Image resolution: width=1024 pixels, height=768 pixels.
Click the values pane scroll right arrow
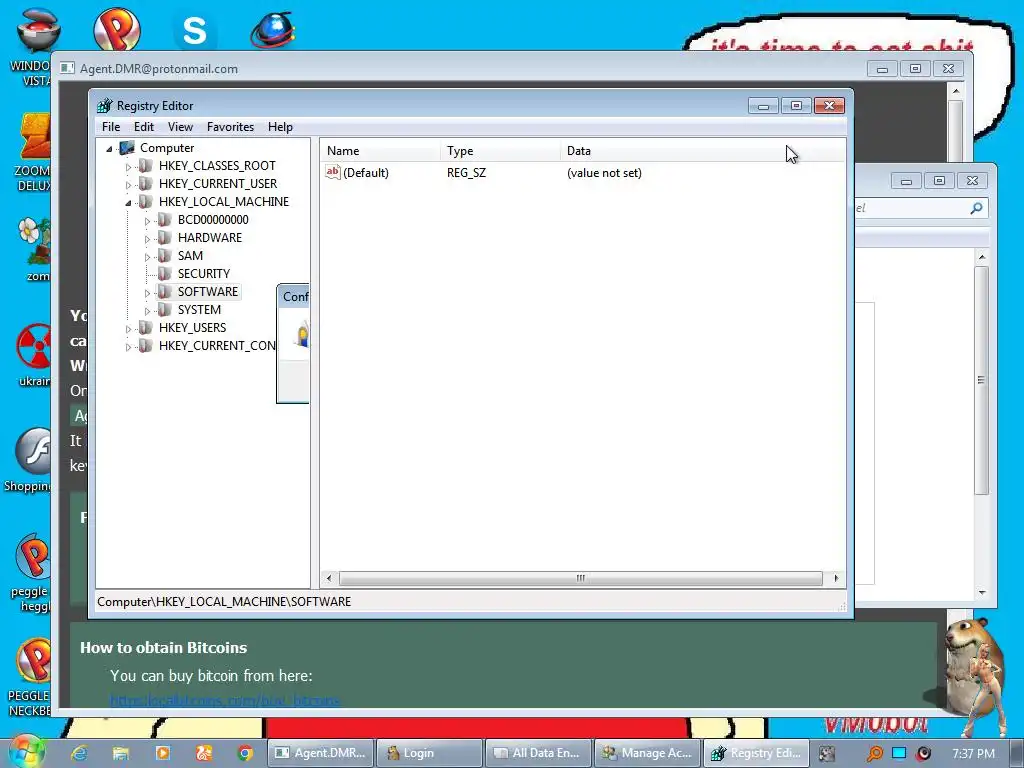(x=837, y=579)
